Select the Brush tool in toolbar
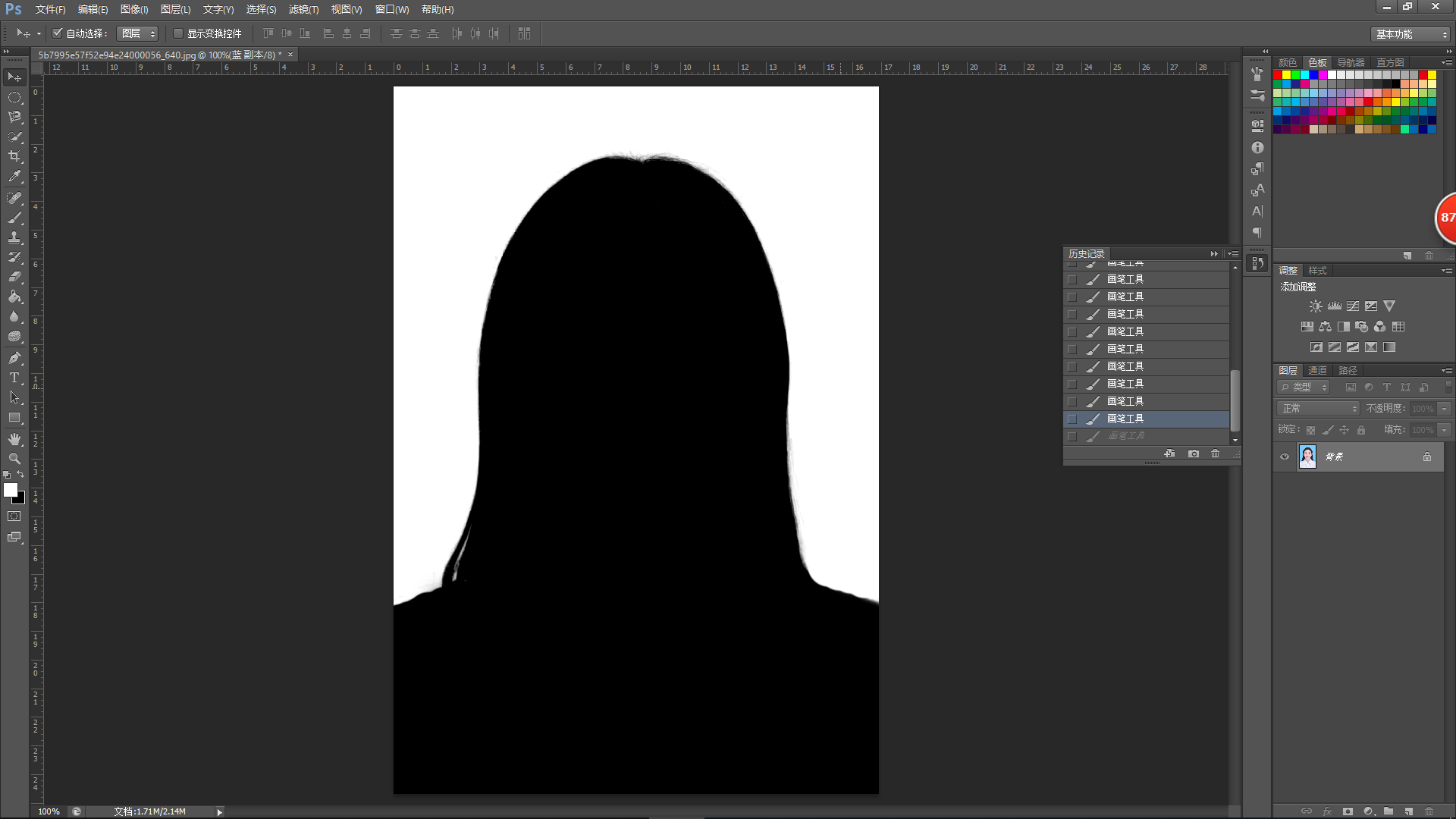 coord(14,218)
